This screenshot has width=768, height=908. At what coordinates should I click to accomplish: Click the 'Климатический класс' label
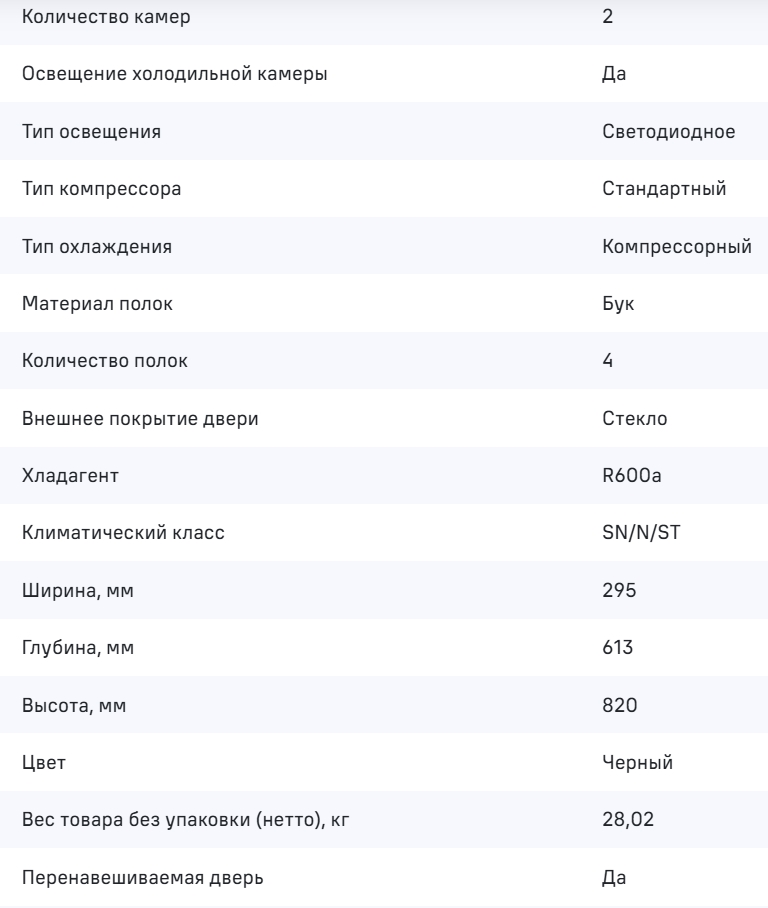pyautogui.click(x=109, y=533)
